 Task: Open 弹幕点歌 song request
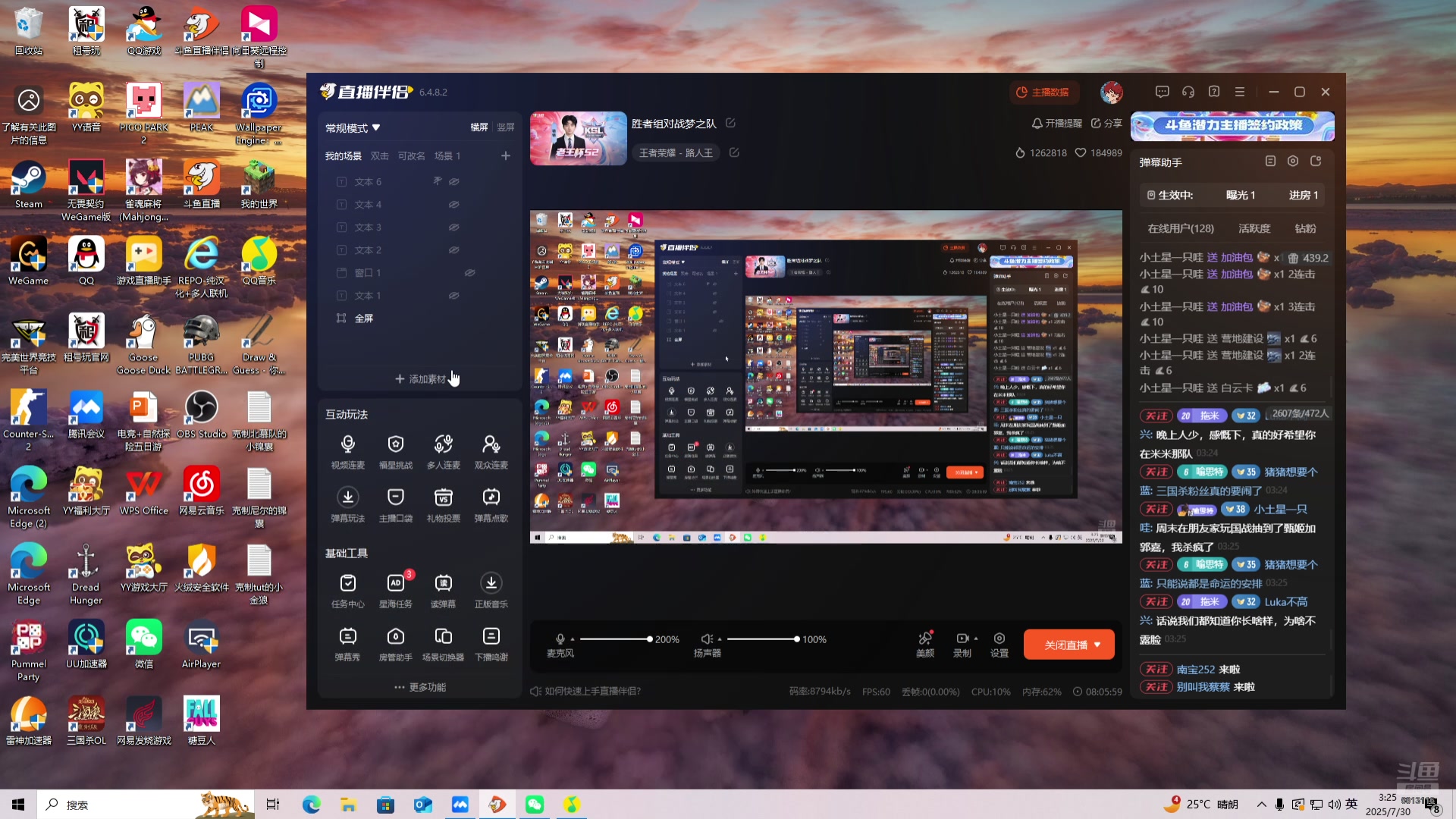point(491,505)
